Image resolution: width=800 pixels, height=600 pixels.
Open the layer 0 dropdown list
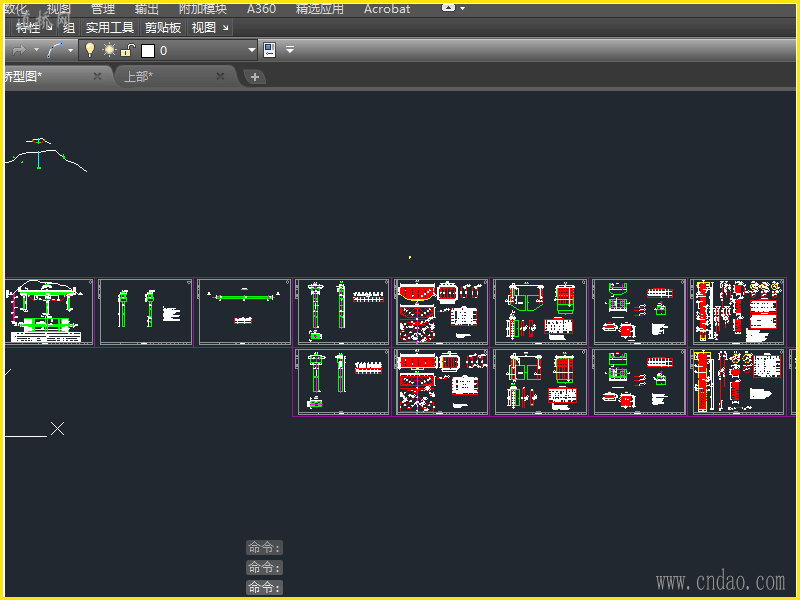[x=252, y=50]
